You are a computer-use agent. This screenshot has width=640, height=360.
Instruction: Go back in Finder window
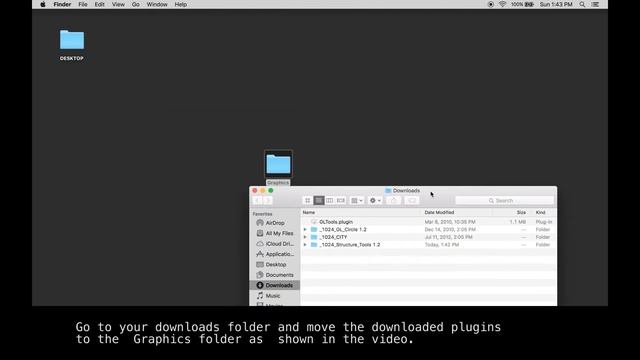(x=258, y=200)
